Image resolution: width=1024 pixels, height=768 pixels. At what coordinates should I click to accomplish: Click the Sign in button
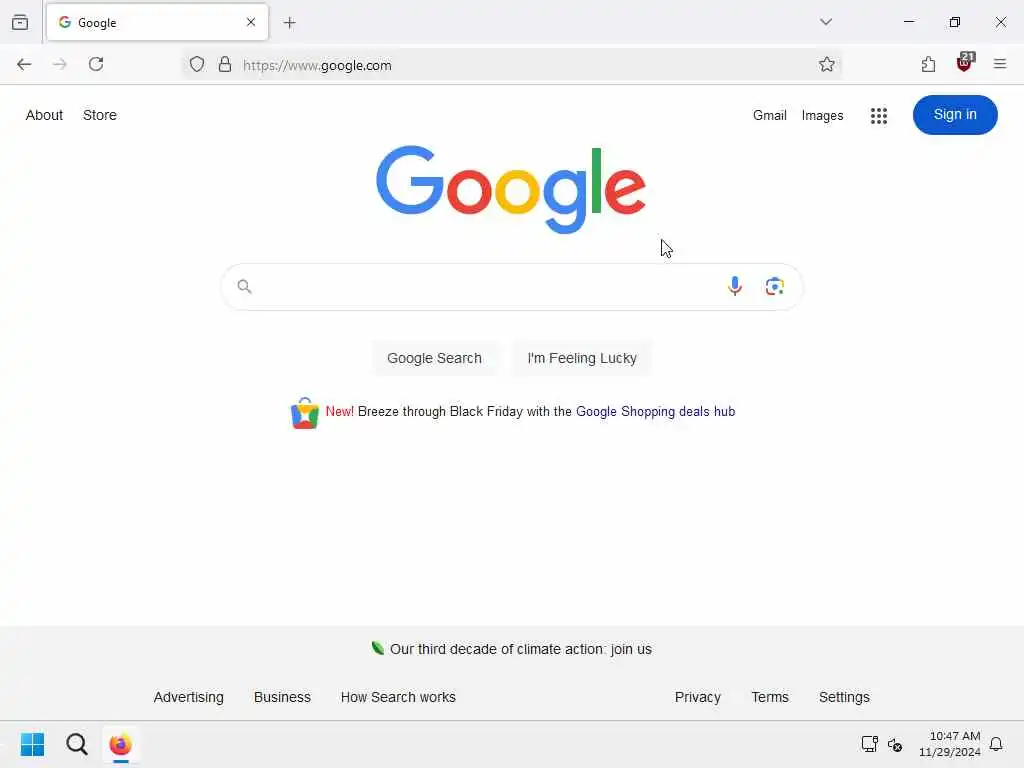pyautogui.click(x=954, y=115)
